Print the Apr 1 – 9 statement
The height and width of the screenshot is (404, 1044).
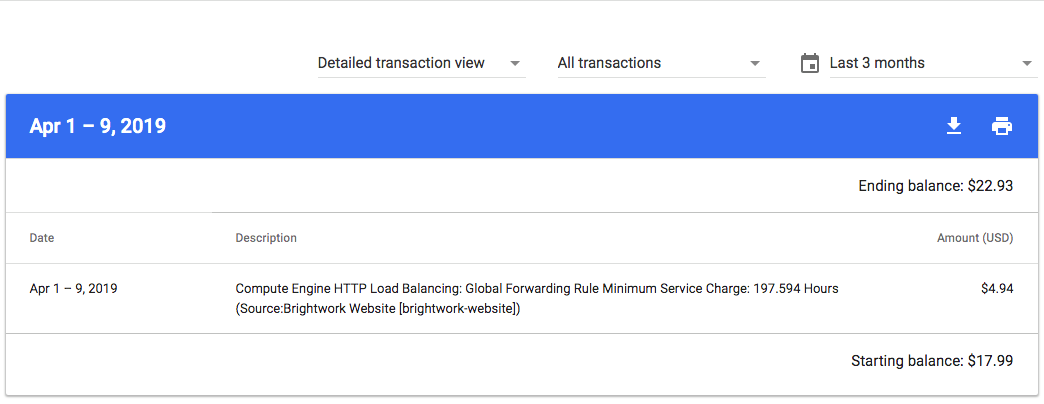(x=1001, y=126)
